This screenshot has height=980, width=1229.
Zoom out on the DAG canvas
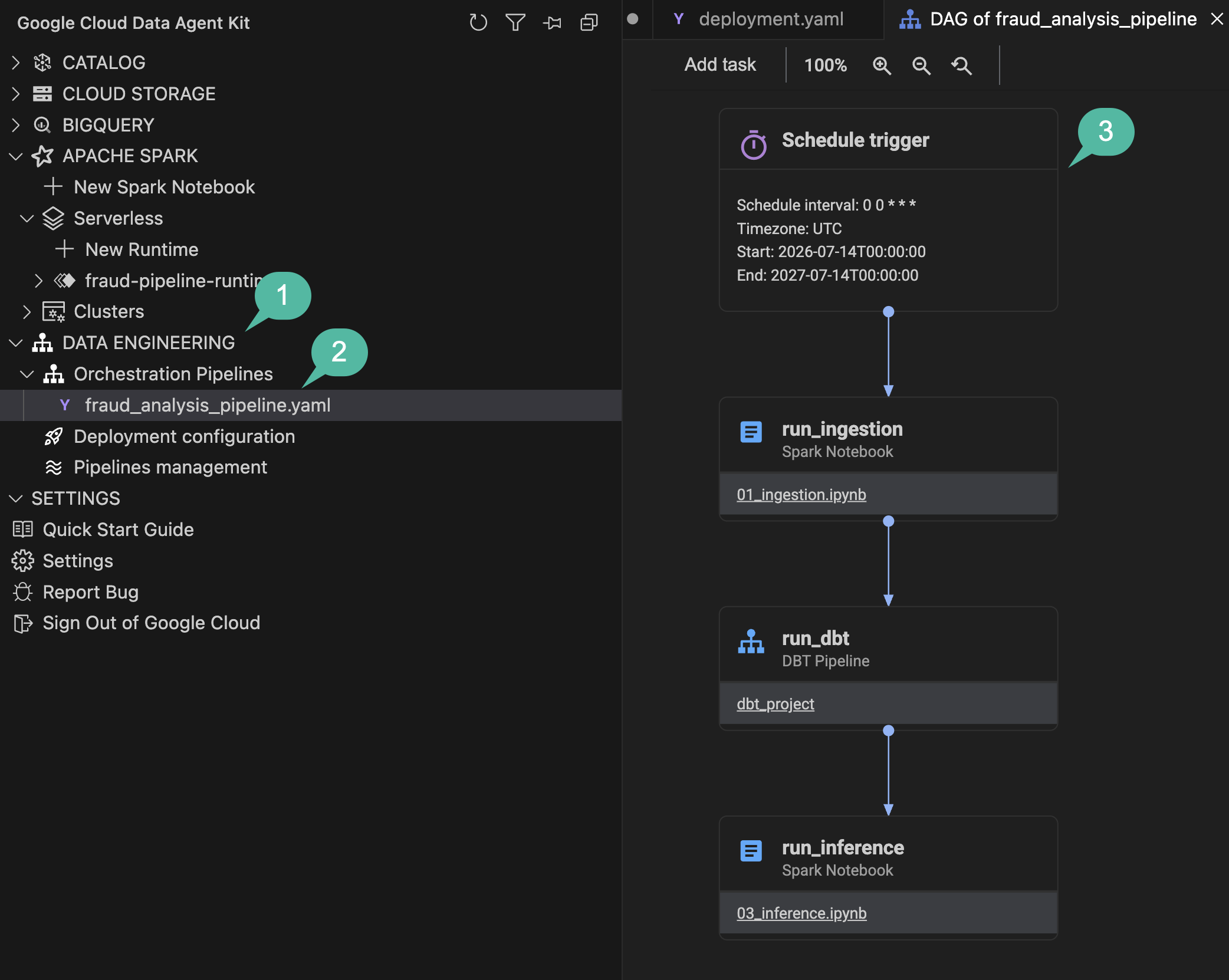(921, 65)
